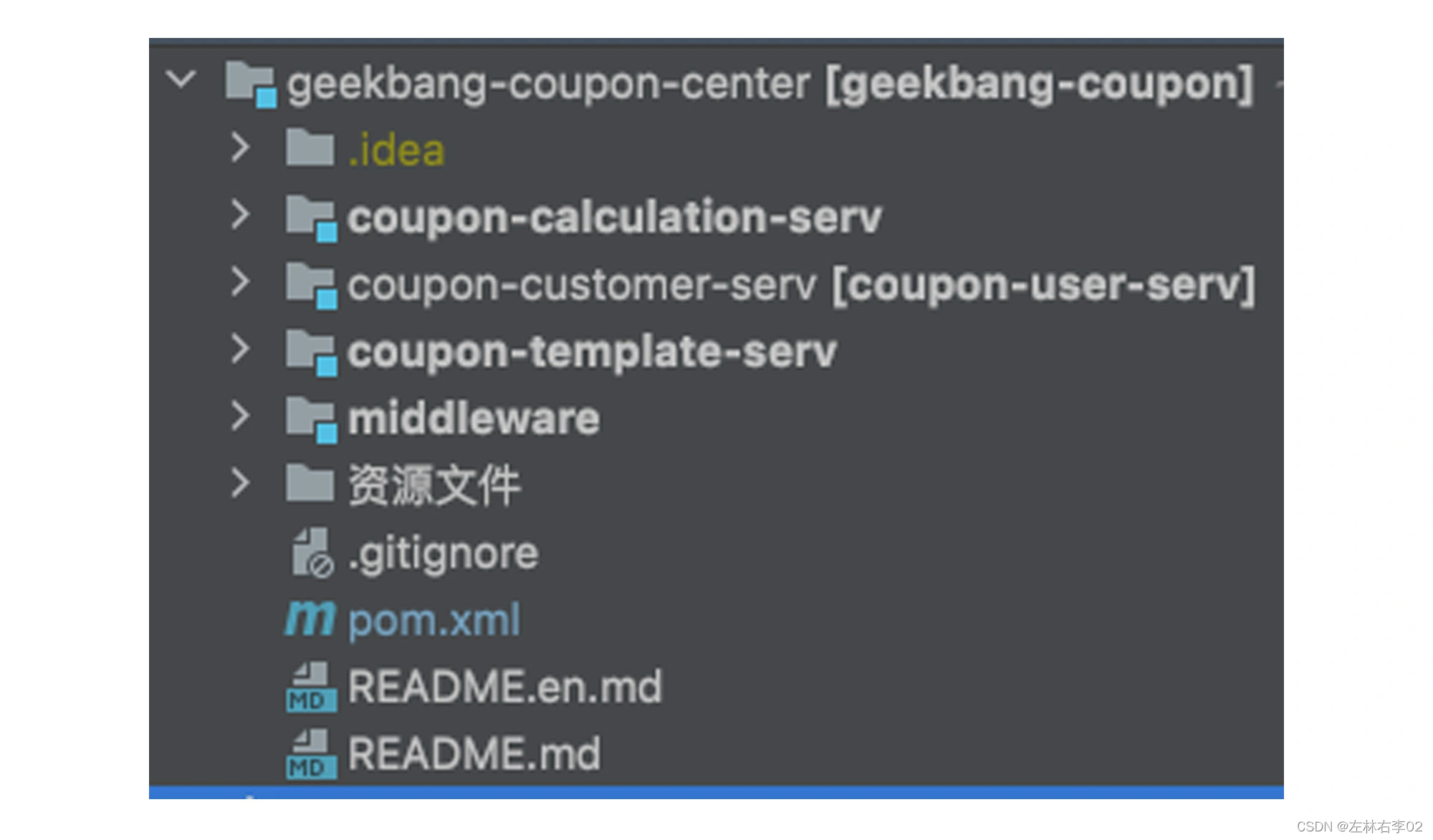
Task: Click the .idea folder icon
Action: 310,148
